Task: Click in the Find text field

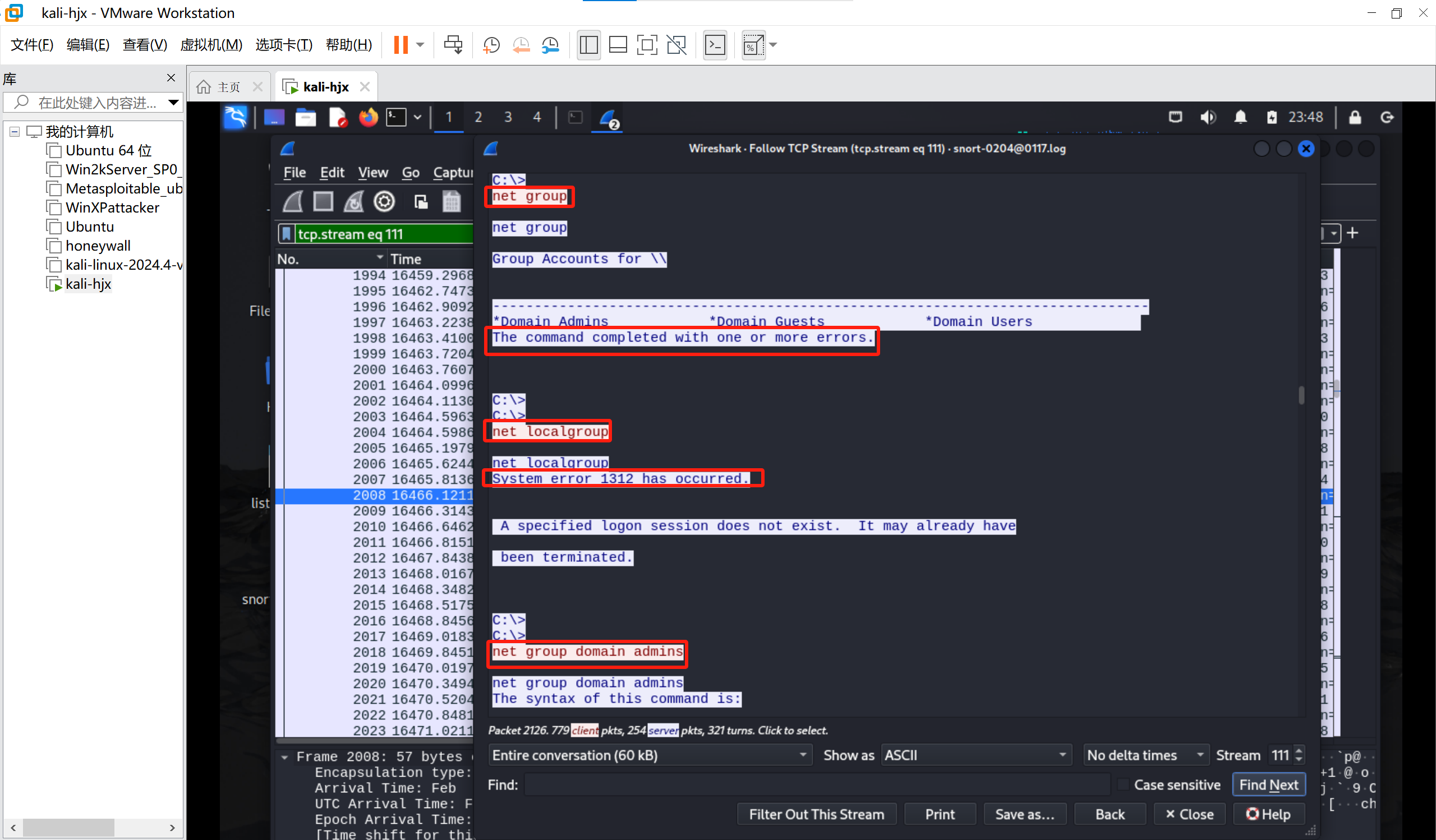Action: [817, 784]
